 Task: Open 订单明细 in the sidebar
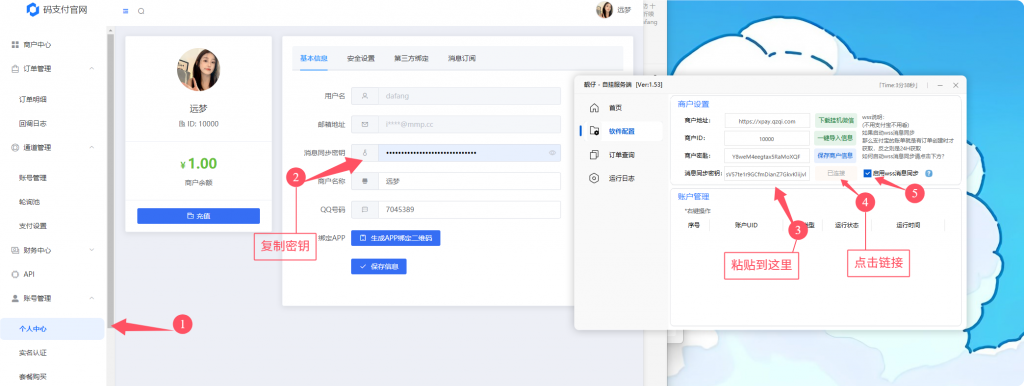(33, 100)
